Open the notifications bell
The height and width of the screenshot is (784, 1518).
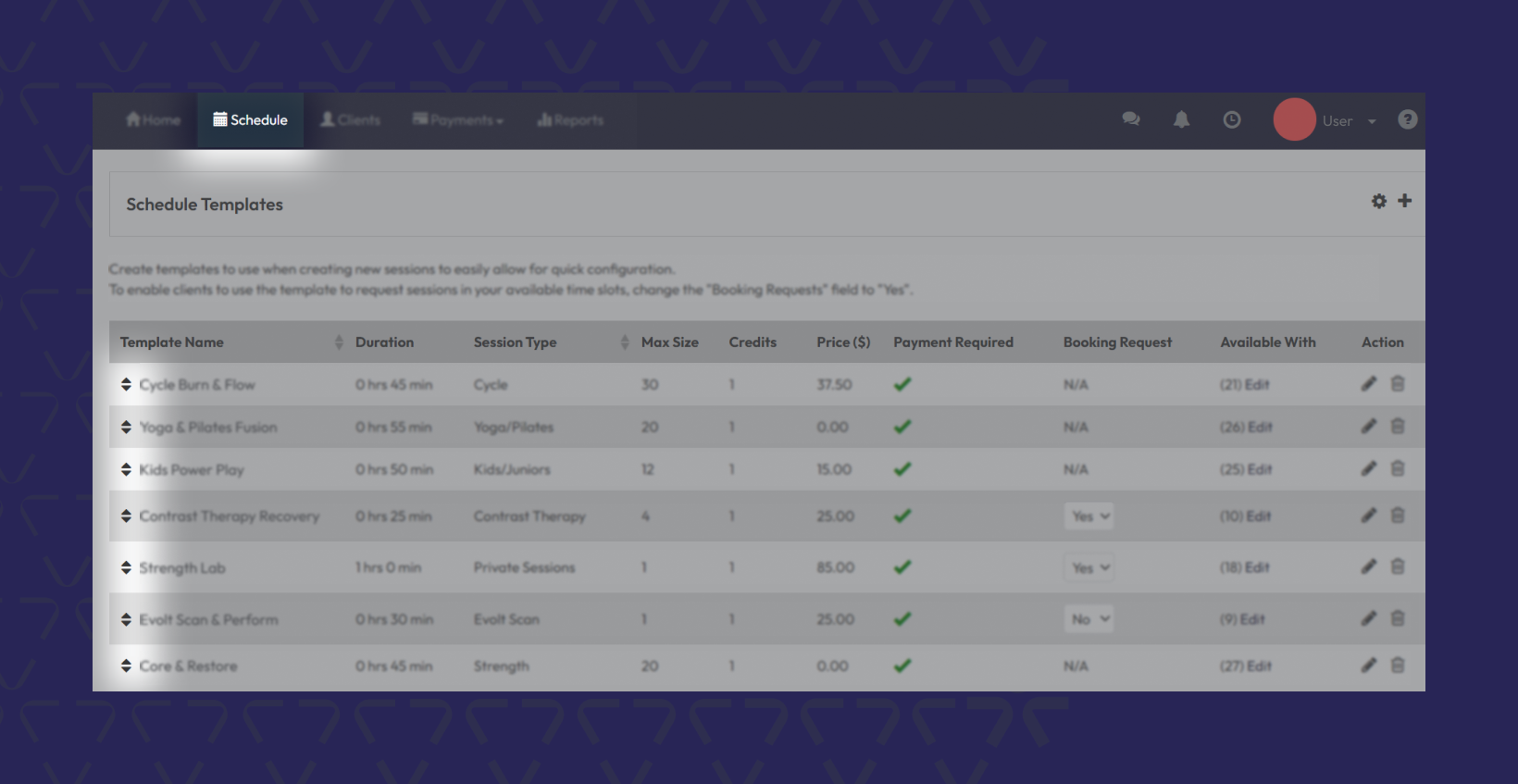tap(1181, 119)
